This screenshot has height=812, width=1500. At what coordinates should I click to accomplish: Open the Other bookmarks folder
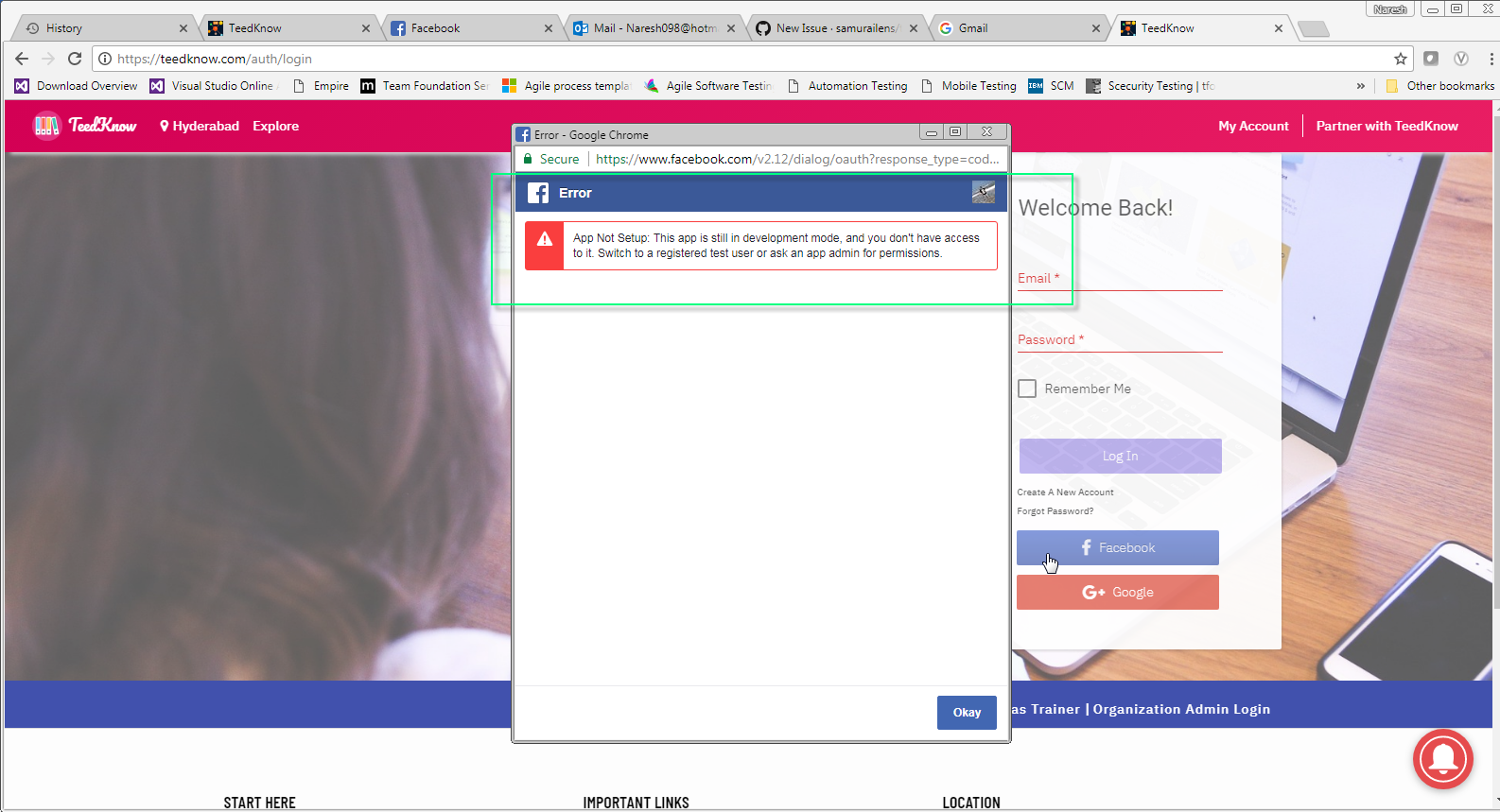click(x=1439, y=86)
